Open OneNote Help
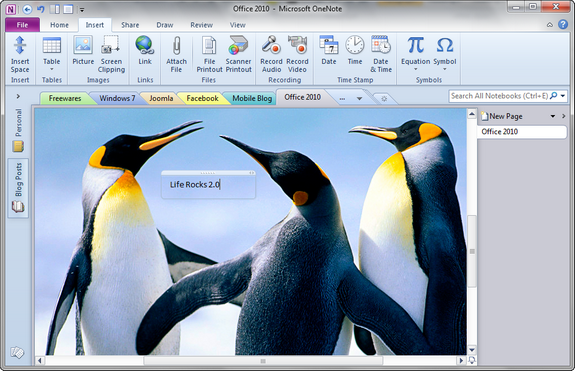This screenshot has width=575, height=371. point(563,25)
